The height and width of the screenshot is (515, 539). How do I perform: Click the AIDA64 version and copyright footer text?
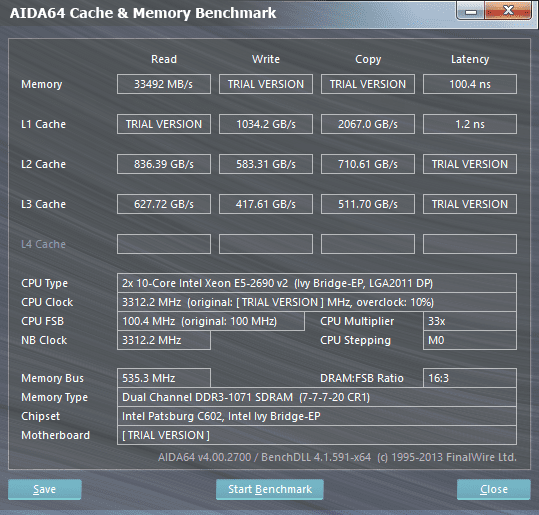click(x=337, y=457)
